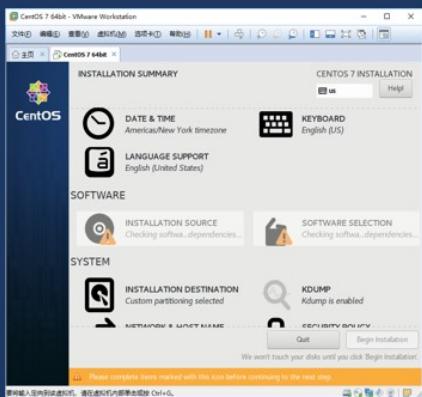Open the 查看(V) menu

(78, 34)
